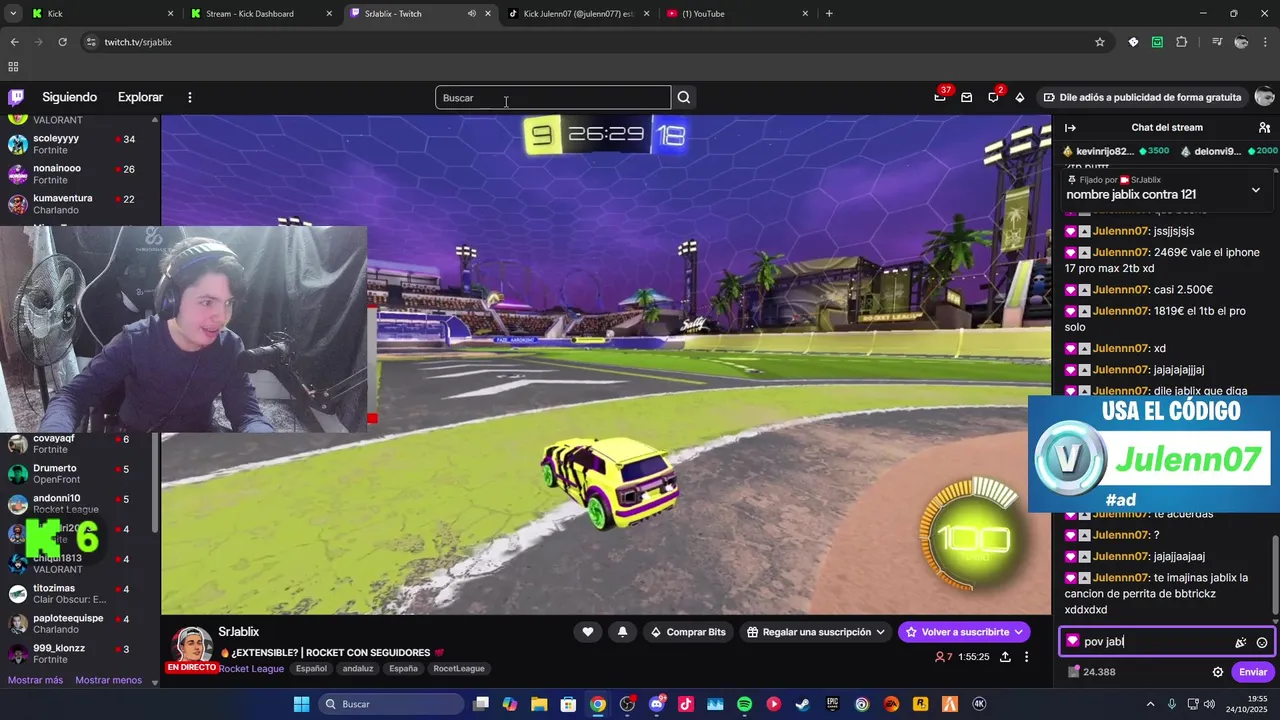
Task: Expand the pinned chat message
Action: tap(1256, 190)
